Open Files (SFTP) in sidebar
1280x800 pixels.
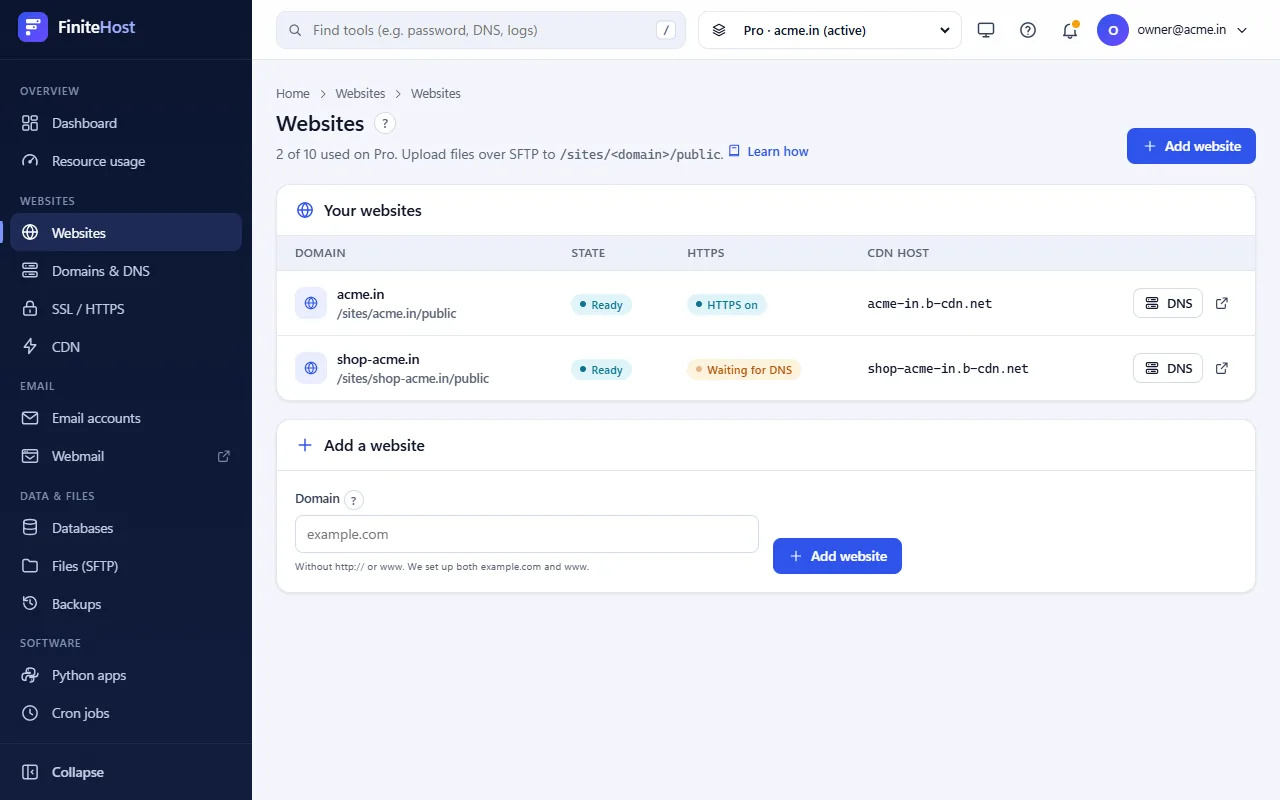[126, 566]
